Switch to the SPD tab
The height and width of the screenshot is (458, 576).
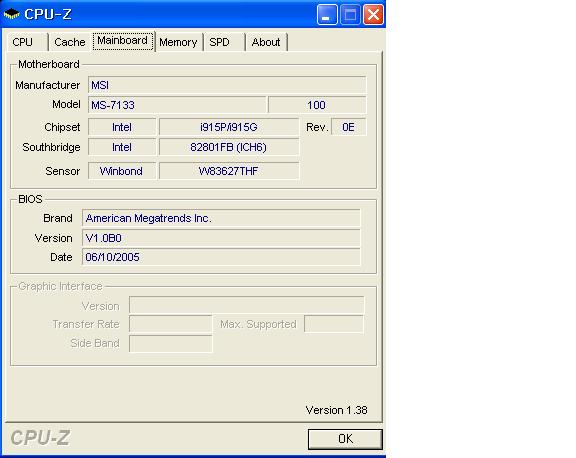click(224, 42)
